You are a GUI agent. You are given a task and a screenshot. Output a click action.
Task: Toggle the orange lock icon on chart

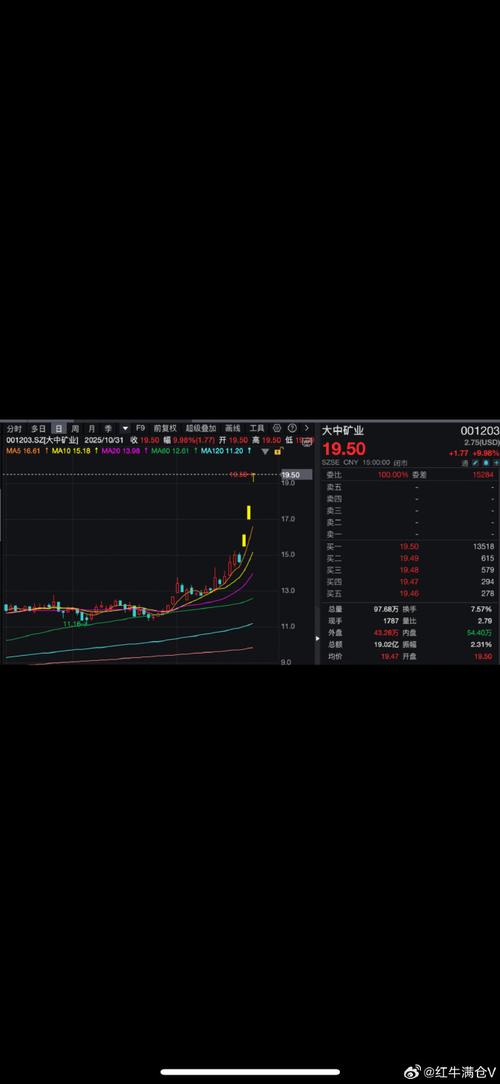click(x=277, y=451)
